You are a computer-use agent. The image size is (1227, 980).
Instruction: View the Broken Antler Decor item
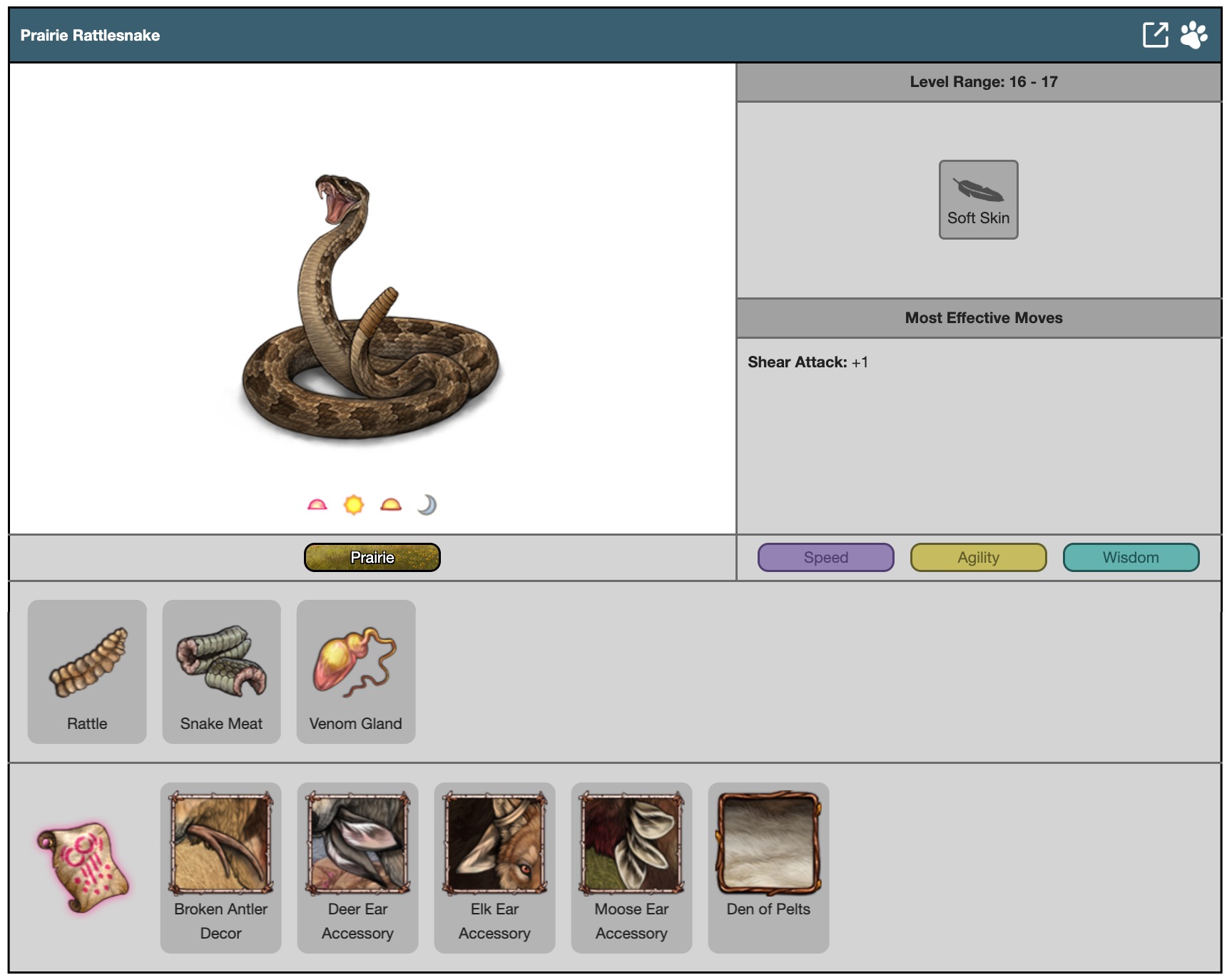[220, 867]
